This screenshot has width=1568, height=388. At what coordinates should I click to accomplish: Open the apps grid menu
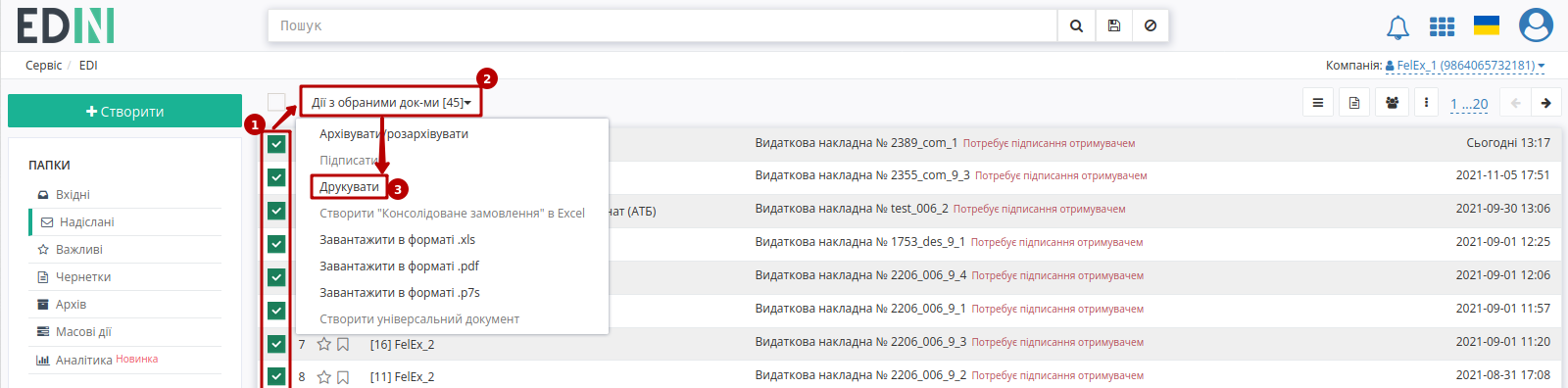point(1442,26)
